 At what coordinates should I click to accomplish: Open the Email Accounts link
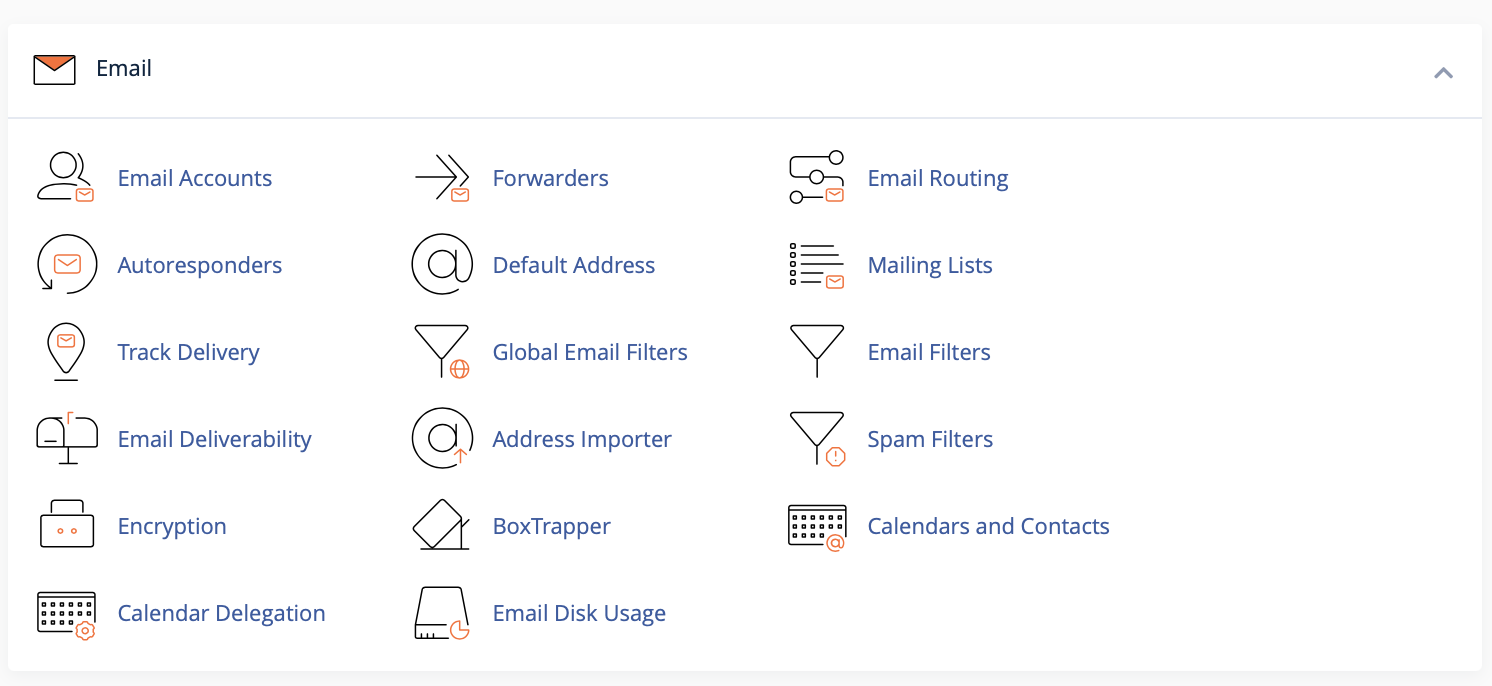pyautogui.click(x=195, y=178)
